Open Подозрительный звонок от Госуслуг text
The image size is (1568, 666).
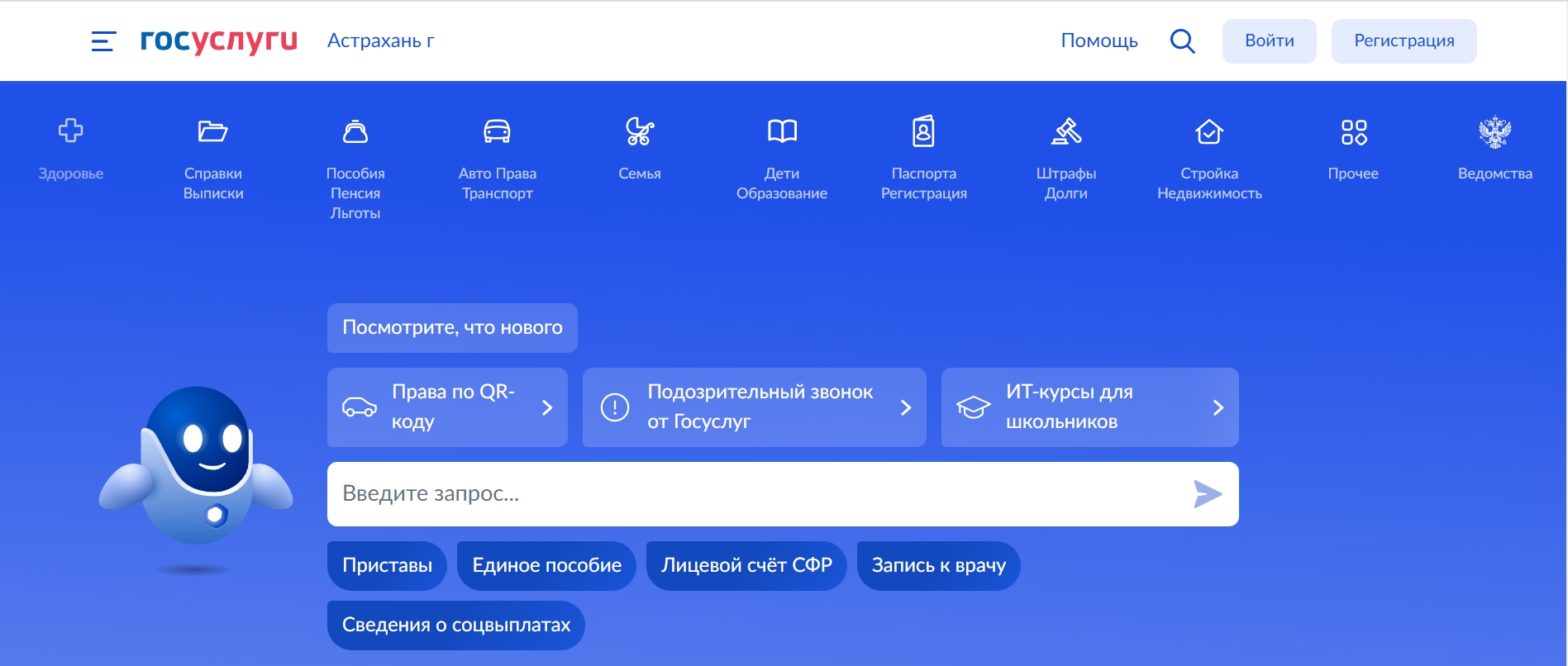pyautogui.click(x=760, y=407)
